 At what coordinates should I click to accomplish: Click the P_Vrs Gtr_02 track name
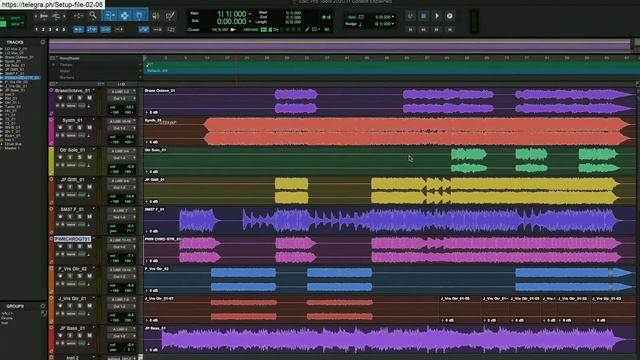coord(72,269)
